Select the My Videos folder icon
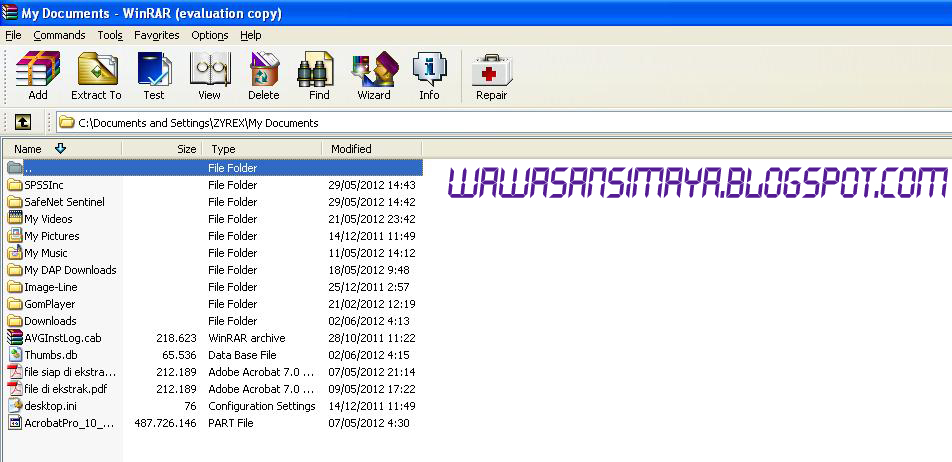 click(x=15, y=218)
